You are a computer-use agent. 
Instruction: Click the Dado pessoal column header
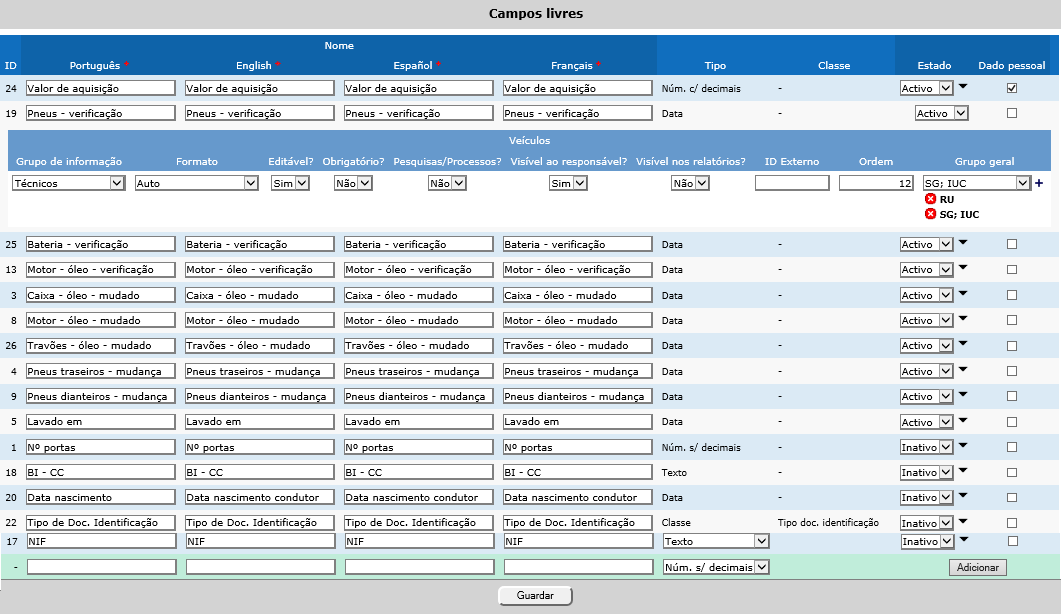point(1012,66)
